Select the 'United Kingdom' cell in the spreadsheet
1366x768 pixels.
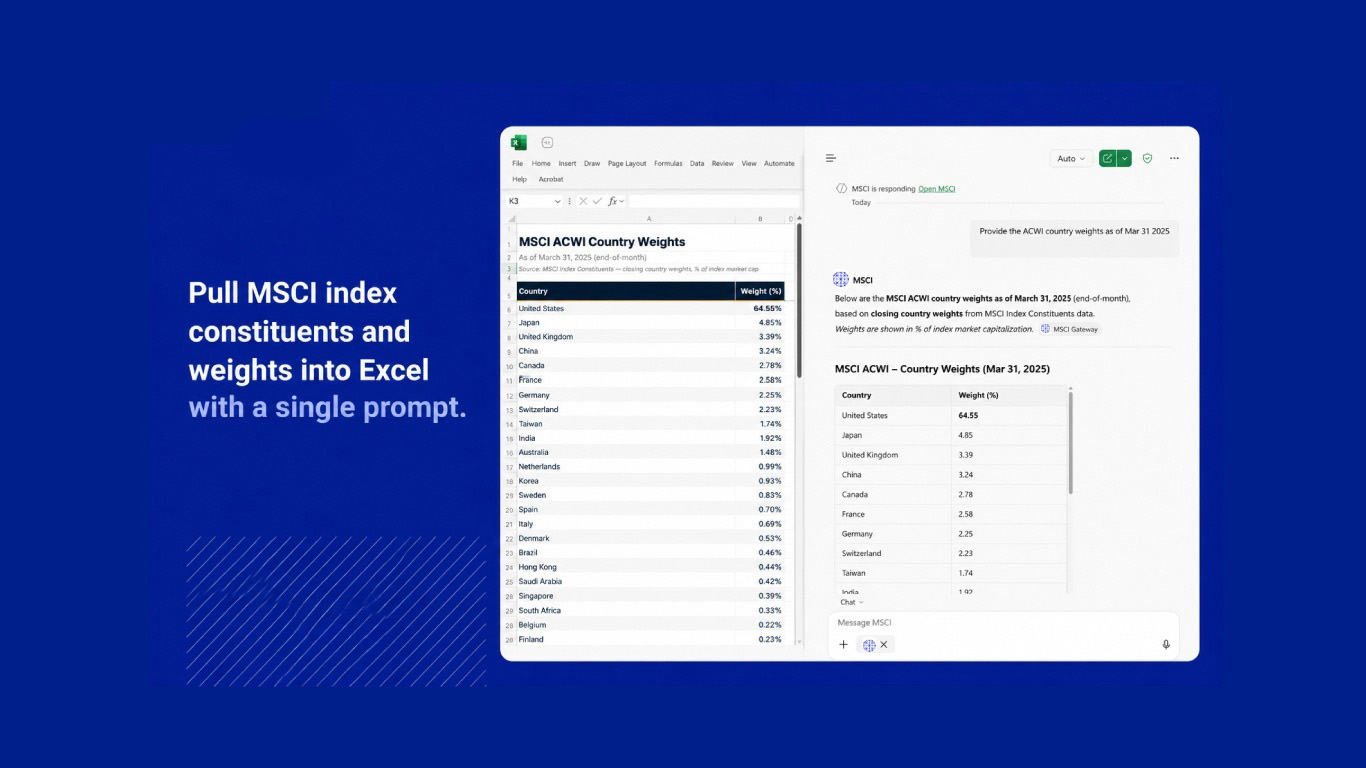pos(626,337)
